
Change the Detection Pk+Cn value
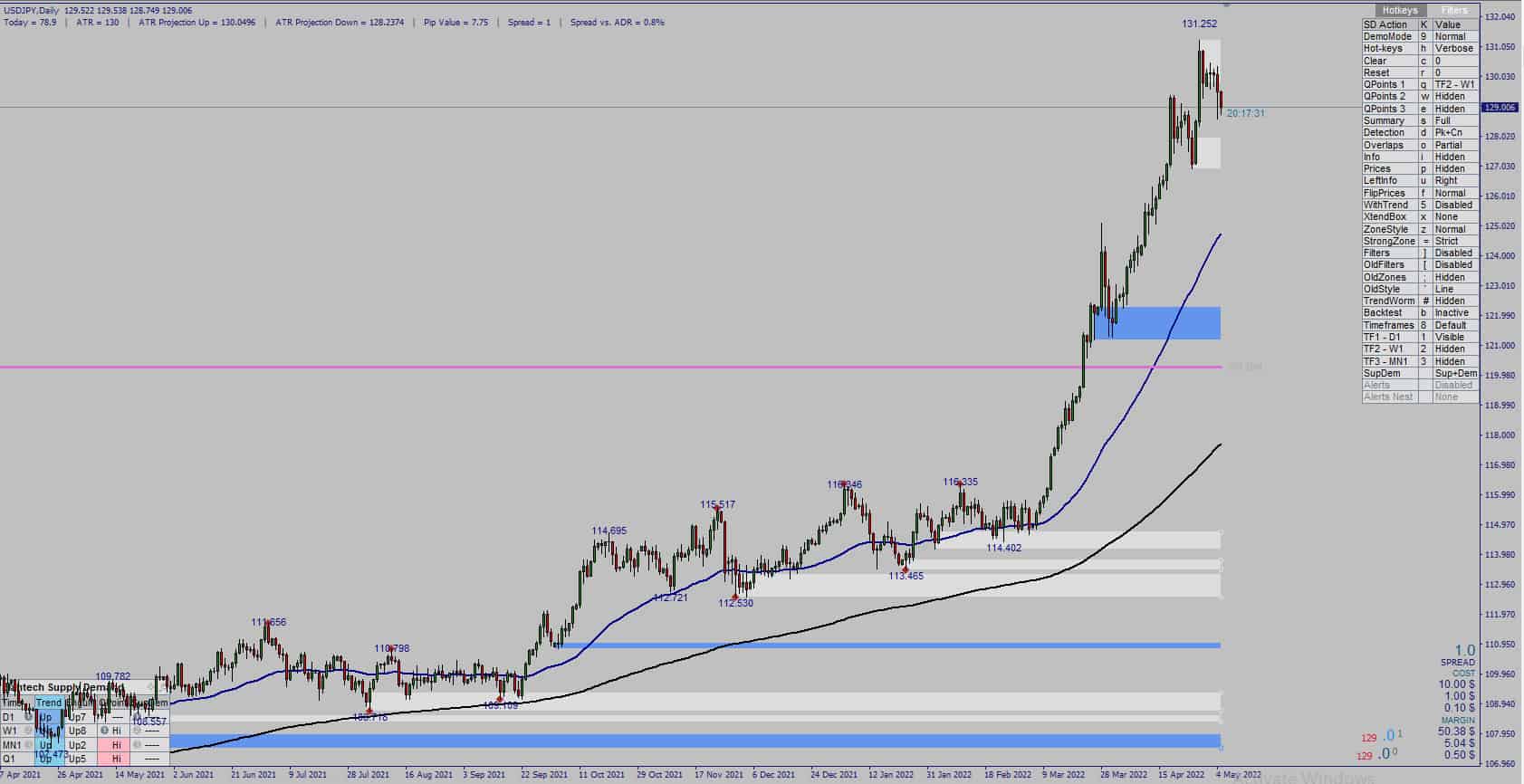[1454, 132]
